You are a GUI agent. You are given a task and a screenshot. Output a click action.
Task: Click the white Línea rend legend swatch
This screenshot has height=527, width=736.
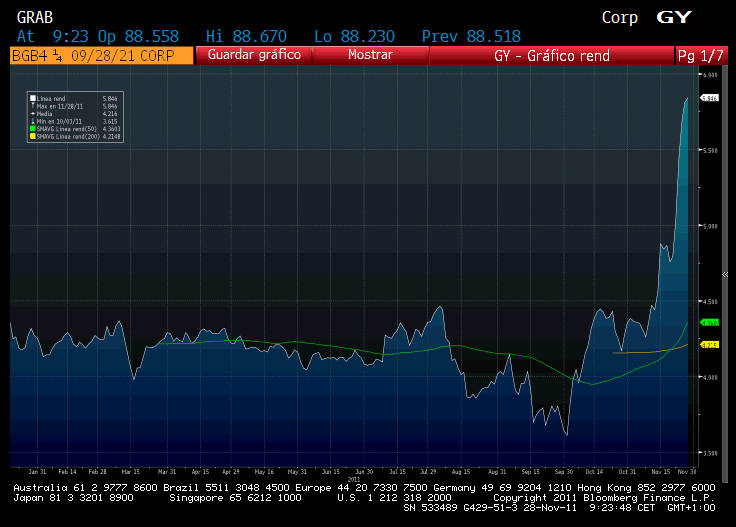click(x=33, y=99)
